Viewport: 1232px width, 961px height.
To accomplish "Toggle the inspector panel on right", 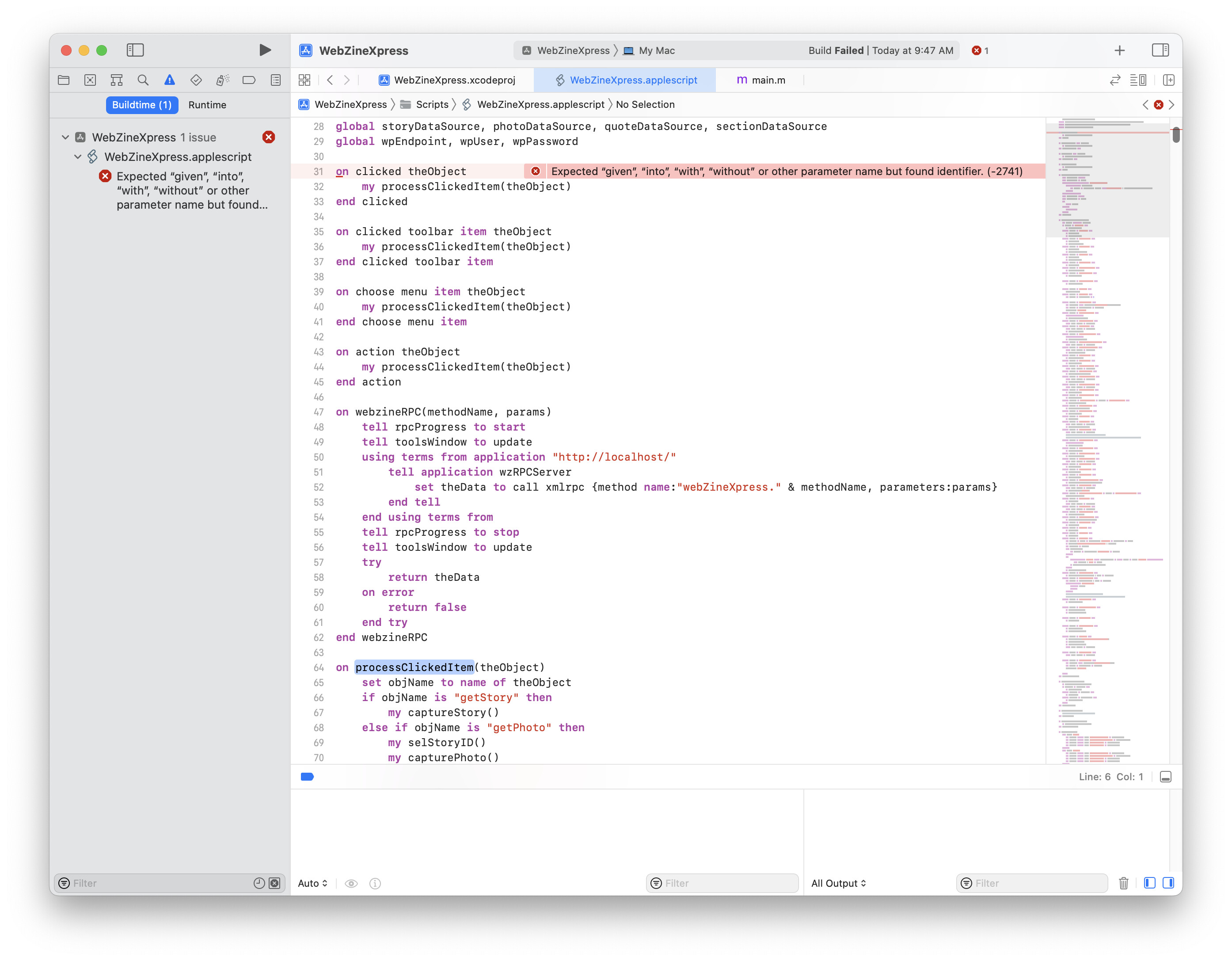I will tap(1160, 50).
